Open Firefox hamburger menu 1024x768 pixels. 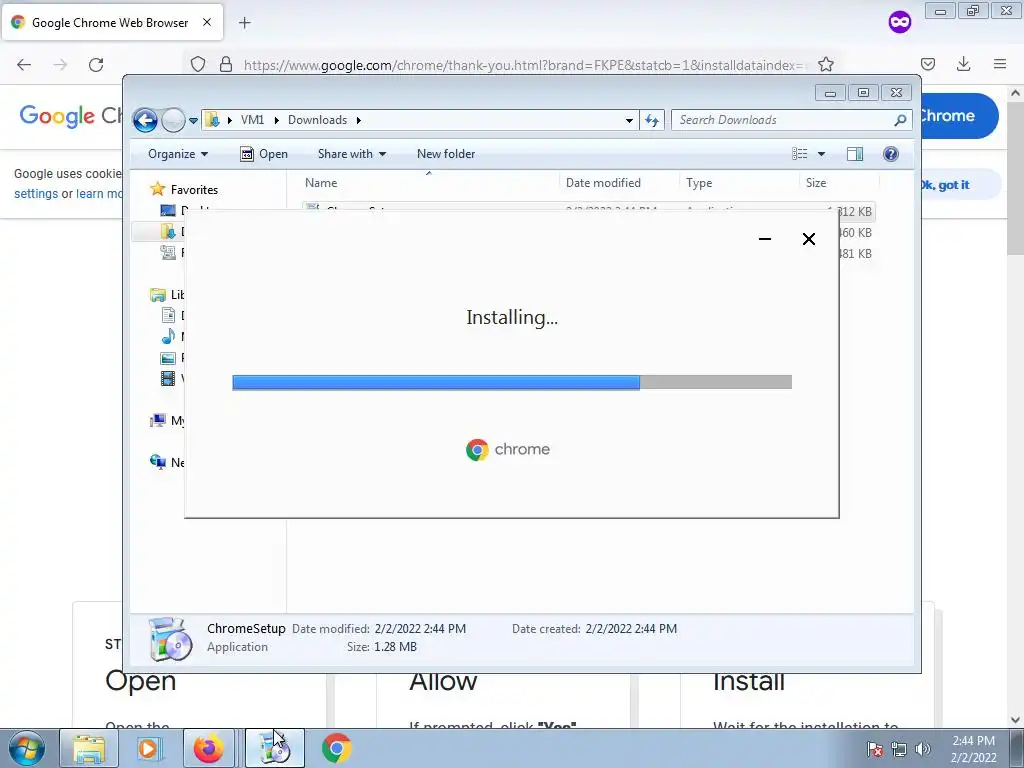1000,64
